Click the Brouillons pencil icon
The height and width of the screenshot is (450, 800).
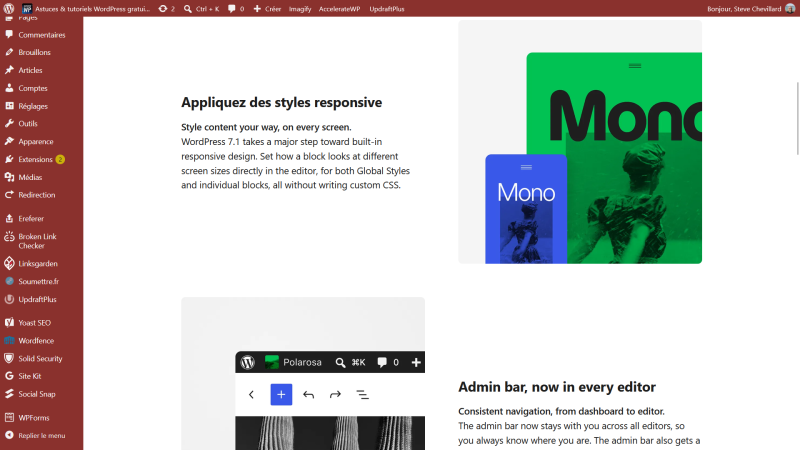pos(9,52)
